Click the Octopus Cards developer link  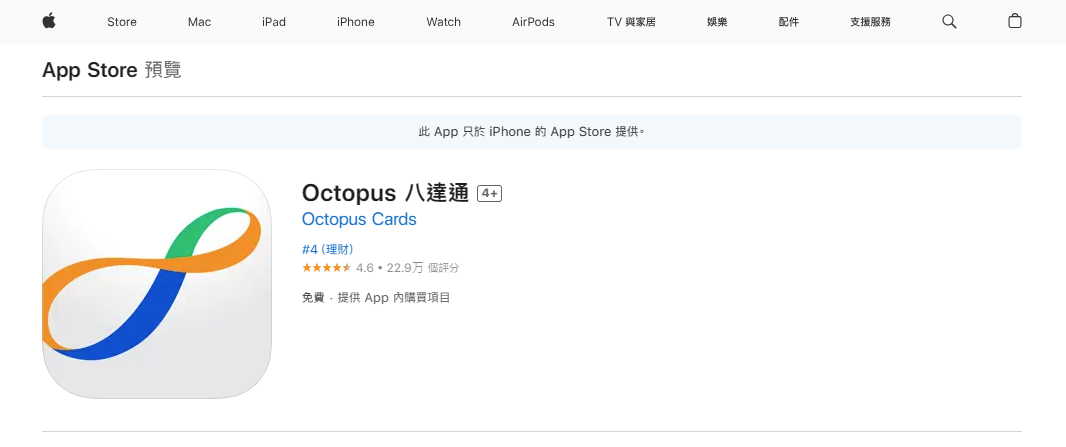(x=359, y=220)
